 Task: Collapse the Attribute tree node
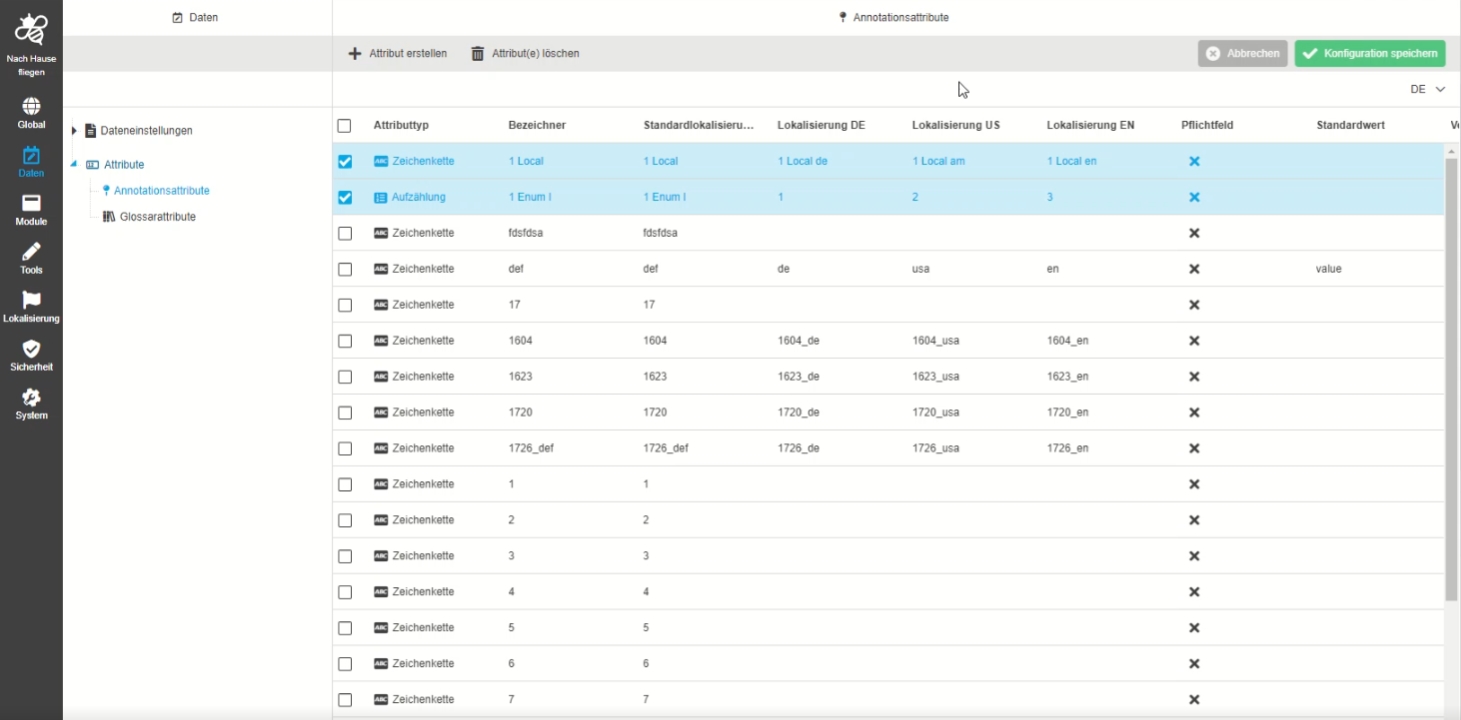[74, 164]
